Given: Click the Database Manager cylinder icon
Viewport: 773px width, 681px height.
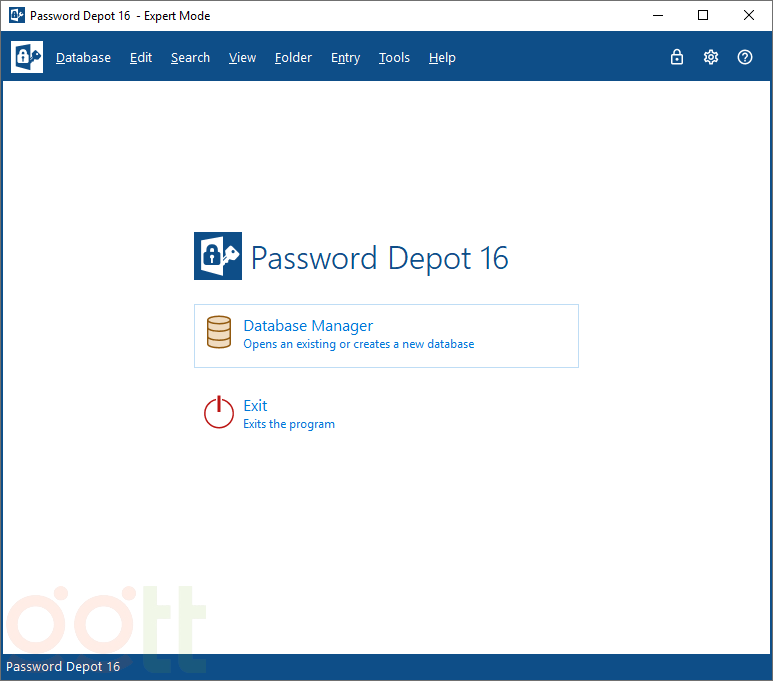Looking at the screenshot, I should [x=219, y=333].
